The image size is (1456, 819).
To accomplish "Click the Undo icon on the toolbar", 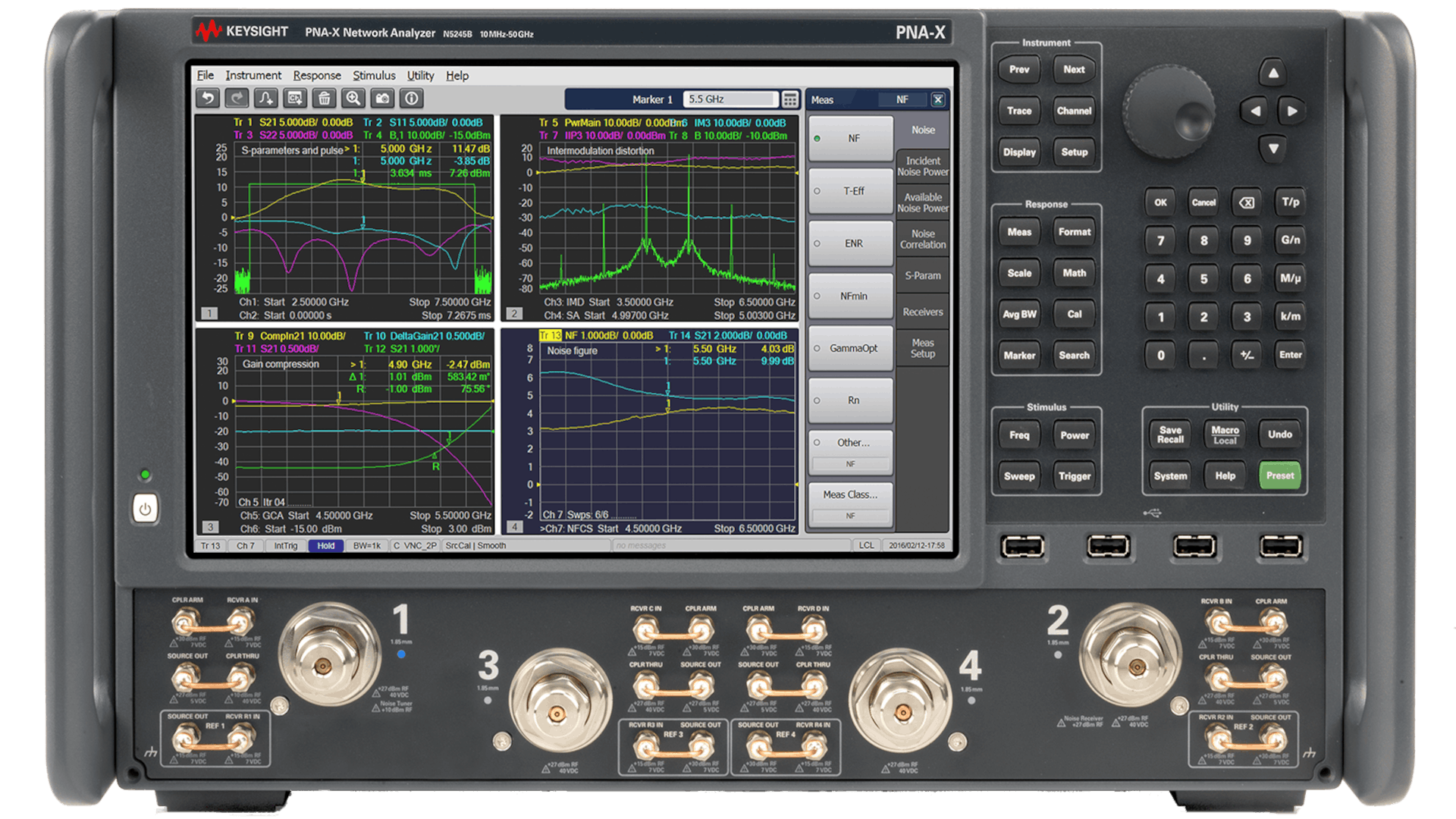I will point(207,99).
